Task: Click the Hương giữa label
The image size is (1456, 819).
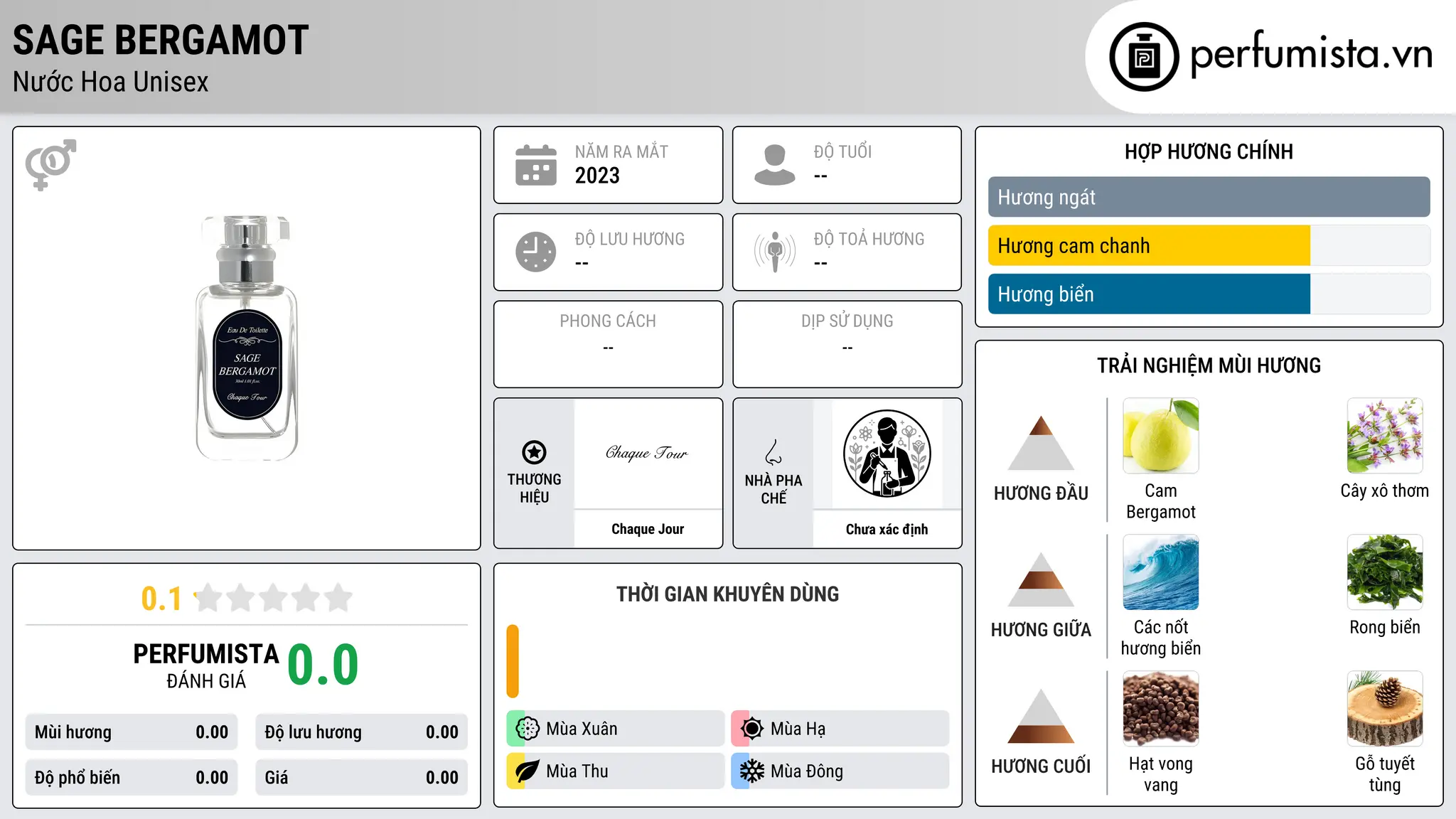Action: pos(1041,630)
